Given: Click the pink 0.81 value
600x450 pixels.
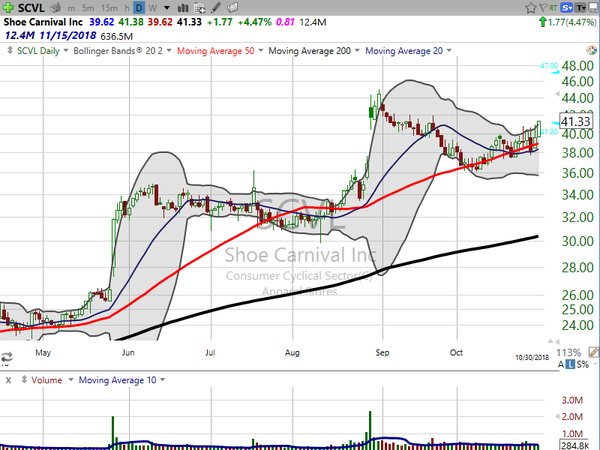Looking at the screenshot, I should (x=285, y=22).
